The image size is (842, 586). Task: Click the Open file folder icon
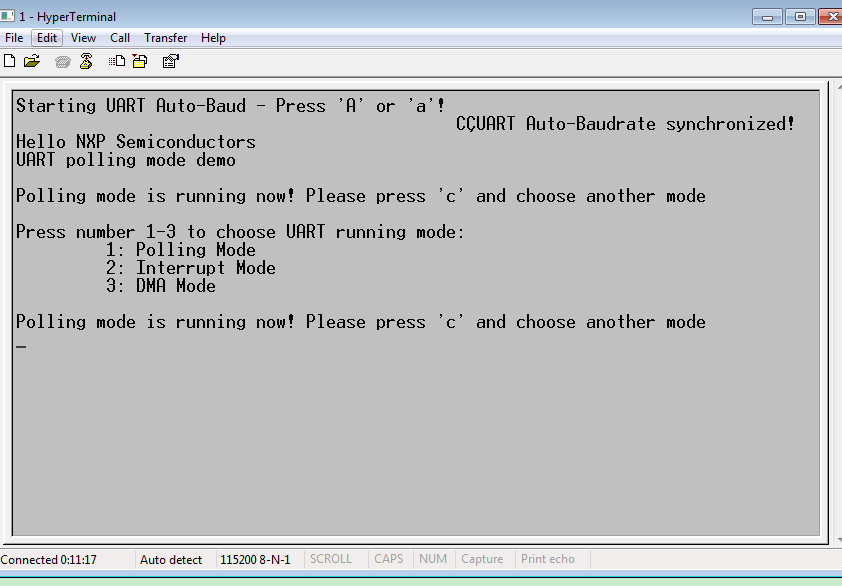pyautogui.click(x=32, y=61)
